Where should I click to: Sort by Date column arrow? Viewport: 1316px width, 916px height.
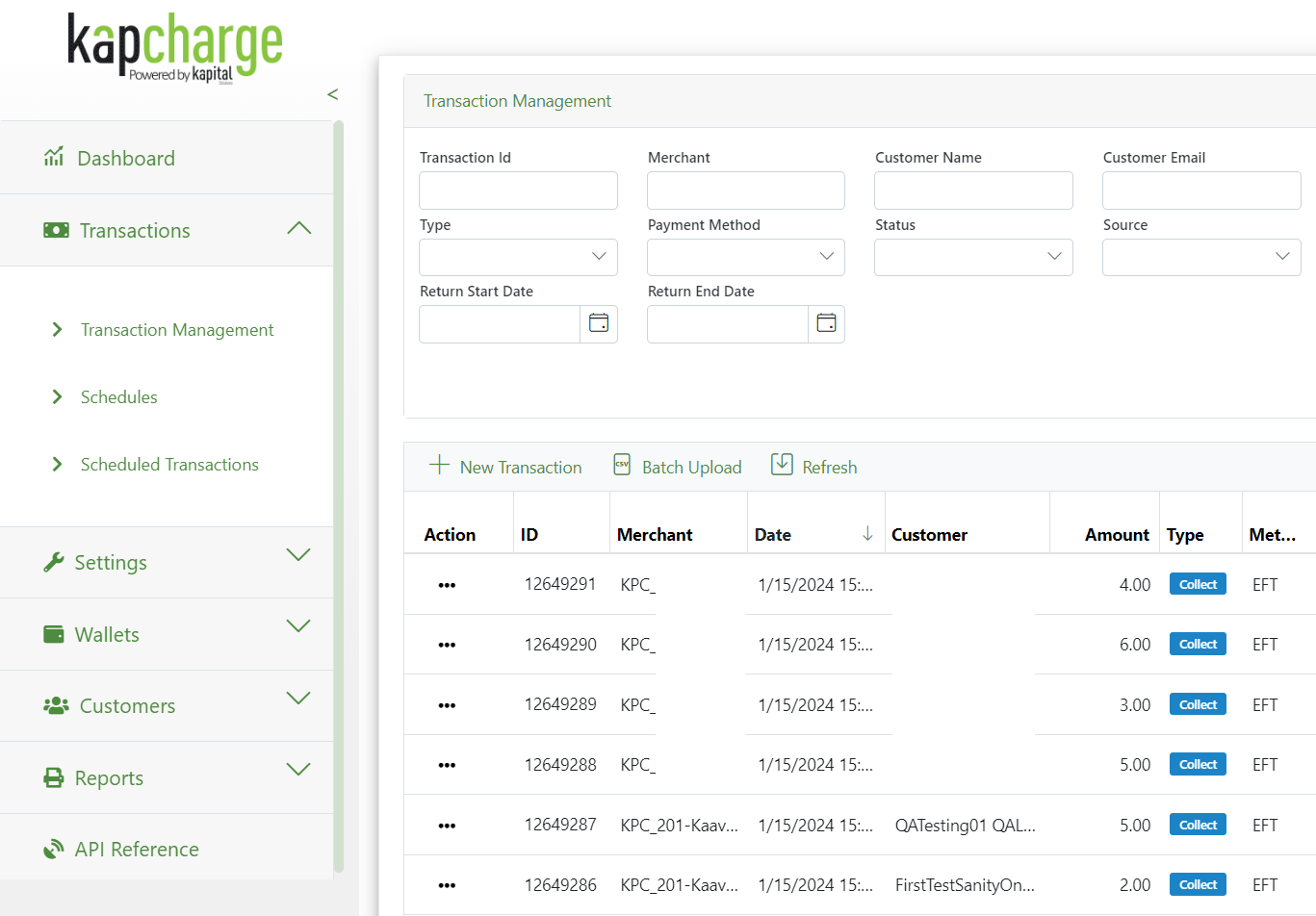[867, 534]
